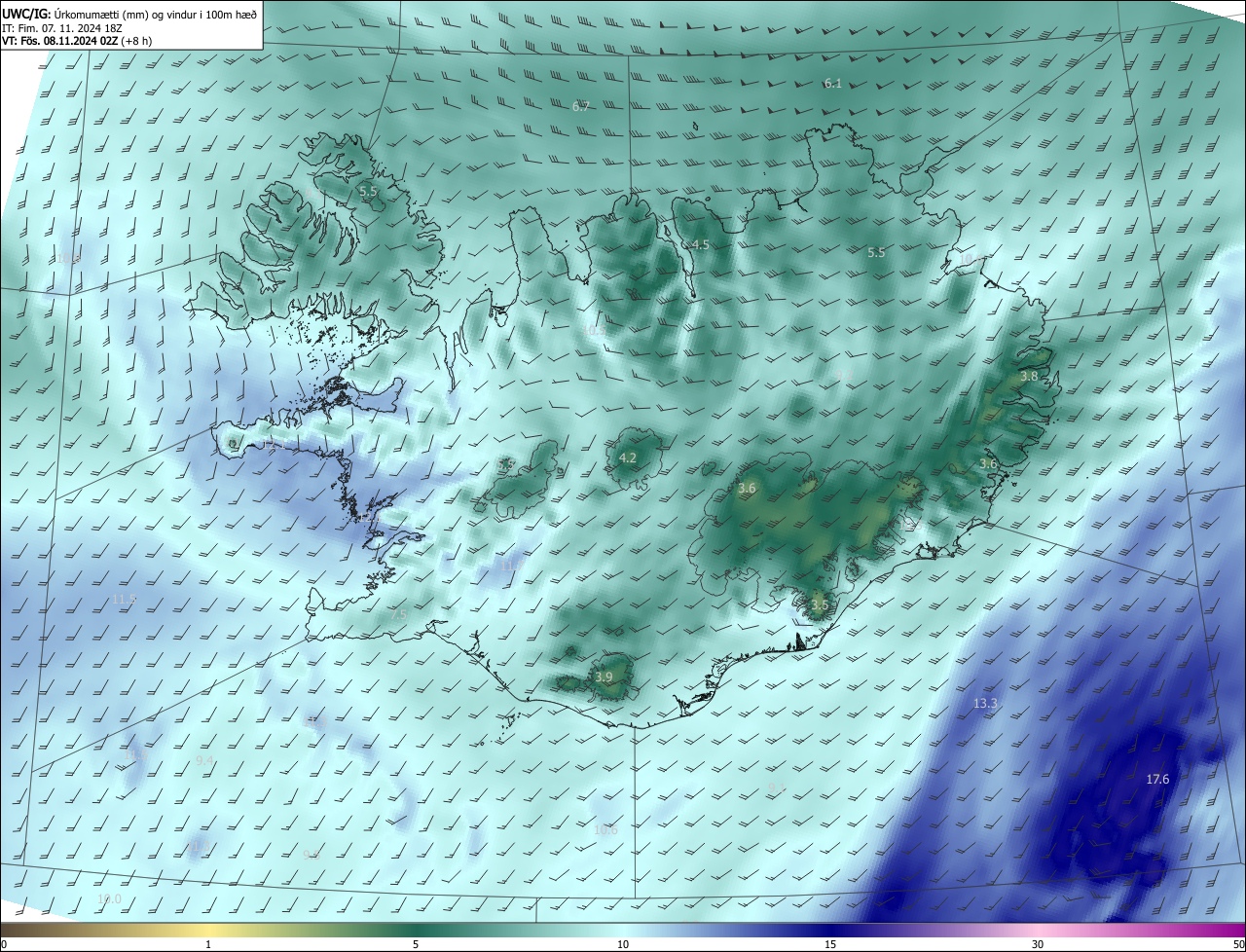Click the 17.6 value in dark blue area
This screenshot has width=1246, height=952.
tap(1157, 780)
